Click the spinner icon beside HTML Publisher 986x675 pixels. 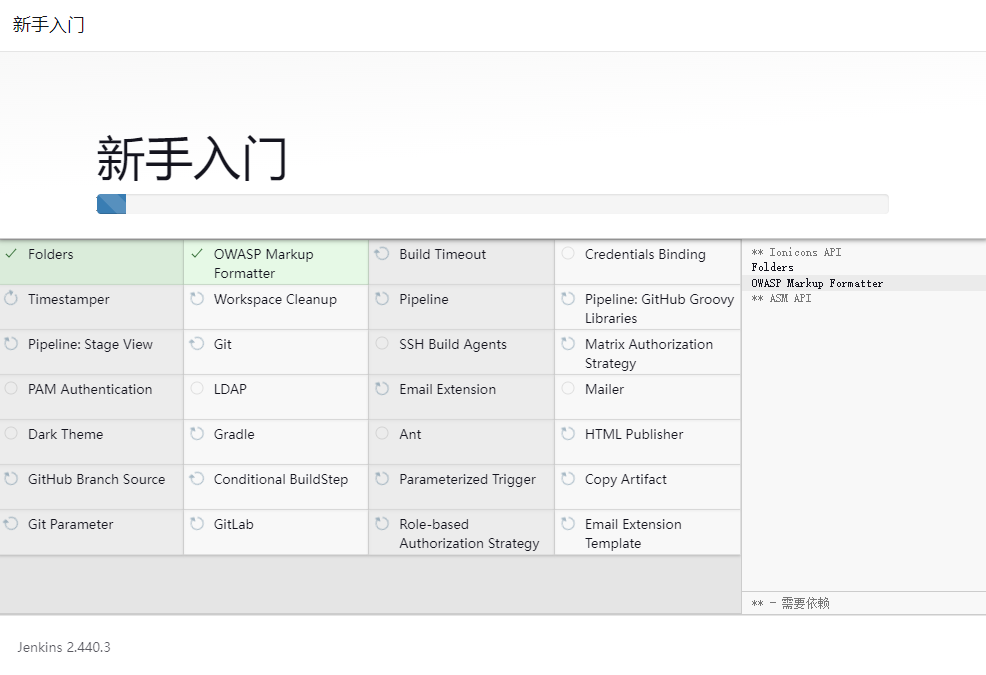click(568, 434)
